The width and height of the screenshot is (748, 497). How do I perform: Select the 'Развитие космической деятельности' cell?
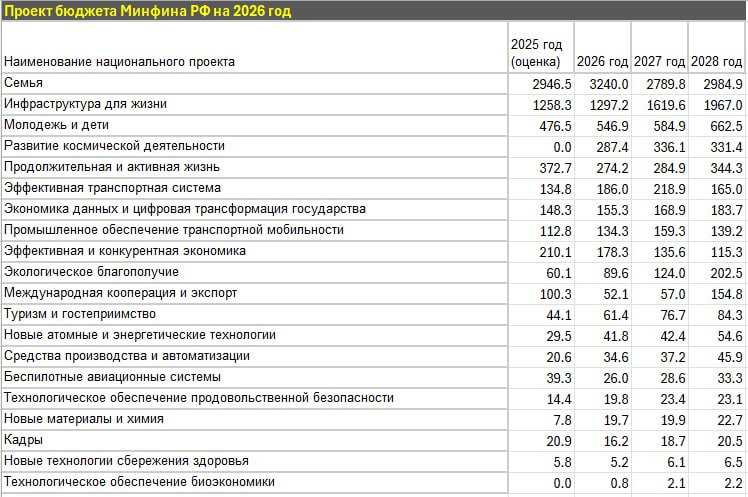click(x=114, y=146)
